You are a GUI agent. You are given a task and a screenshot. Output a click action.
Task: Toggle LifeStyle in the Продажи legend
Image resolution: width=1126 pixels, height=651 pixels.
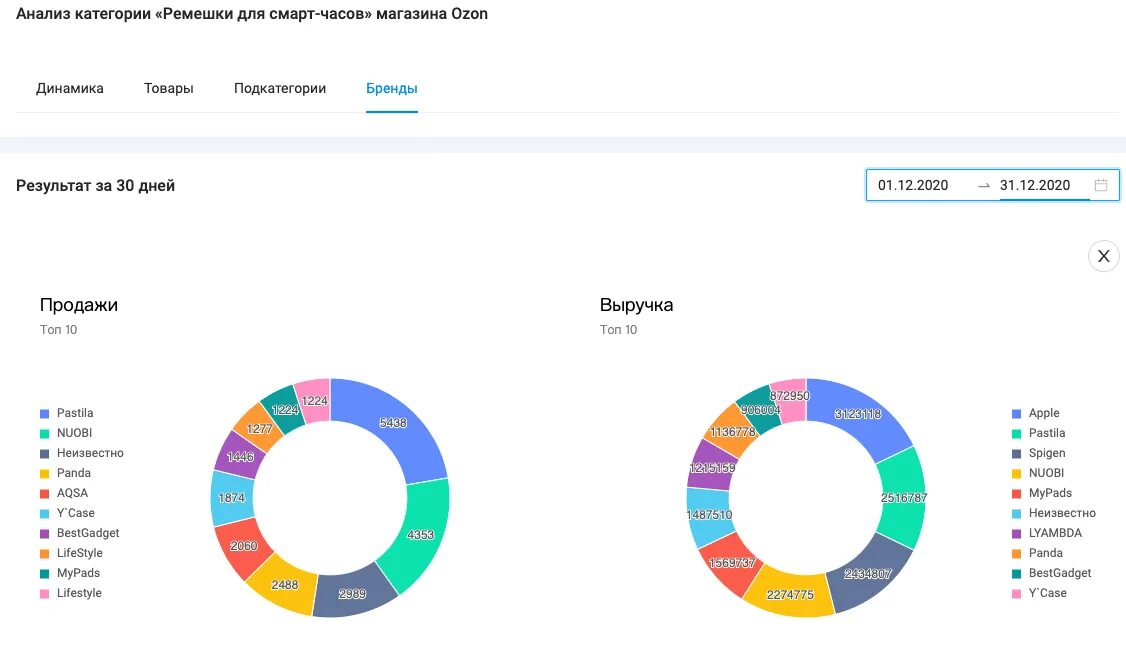pyautogui.click(x=71, y=553)
